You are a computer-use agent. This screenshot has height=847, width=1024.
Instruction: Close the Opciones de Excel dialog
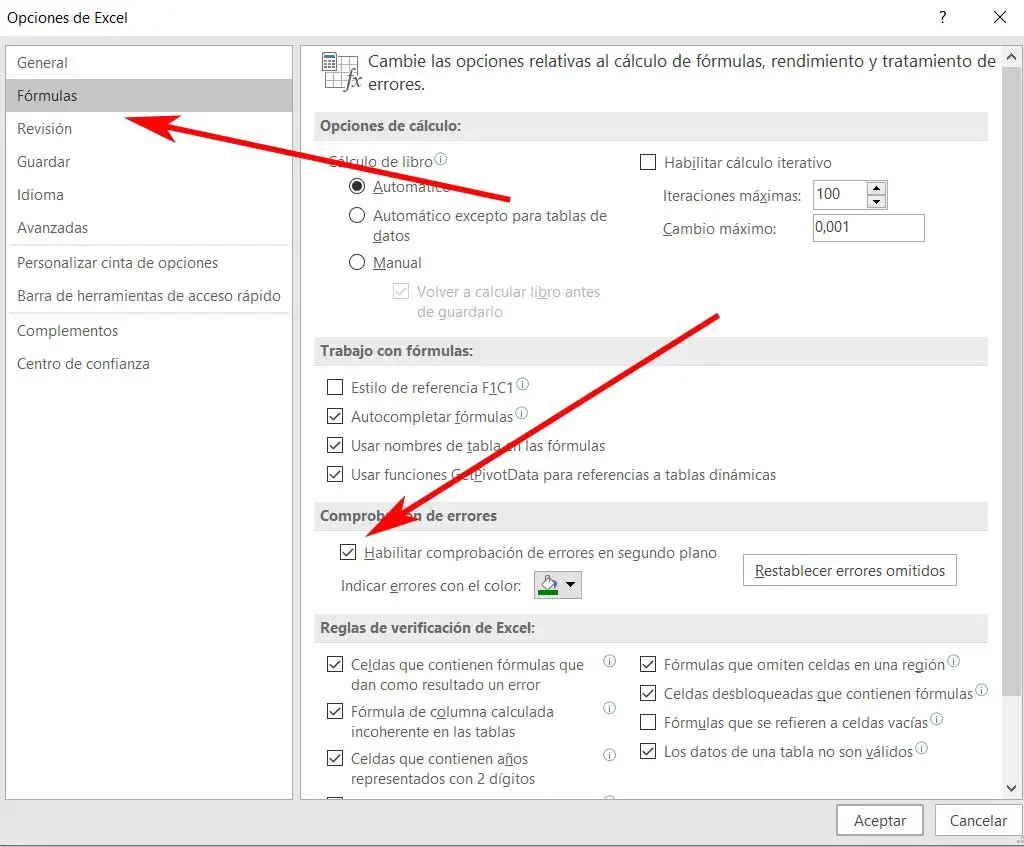click(1000, 18)
